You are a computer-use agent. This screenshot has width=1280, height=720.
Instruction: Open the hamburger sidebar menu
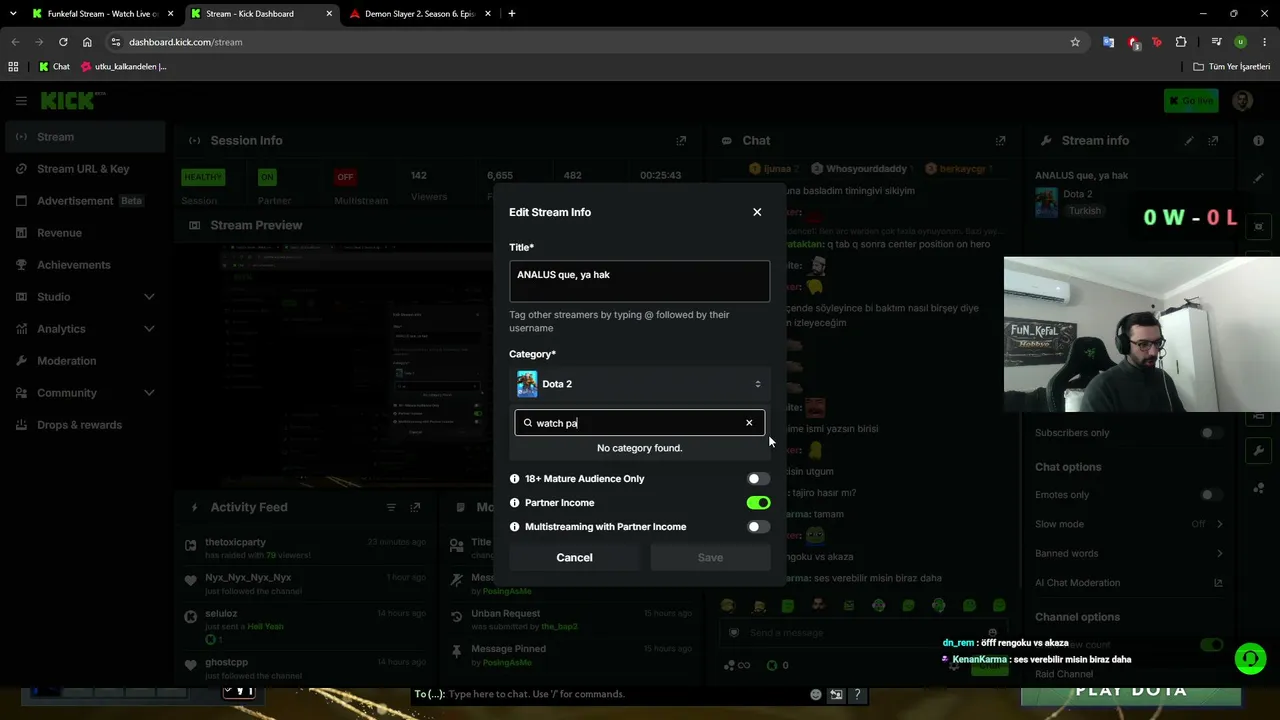pos(21,101)
